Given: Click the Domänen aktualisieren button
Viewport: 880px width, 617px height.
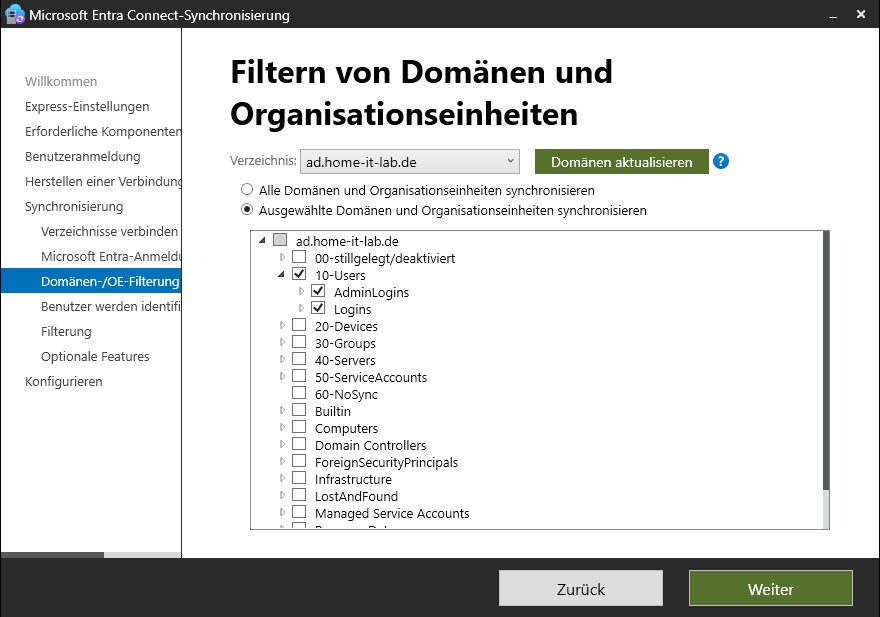Looking at the screenshot, I should tap(621, 162).
